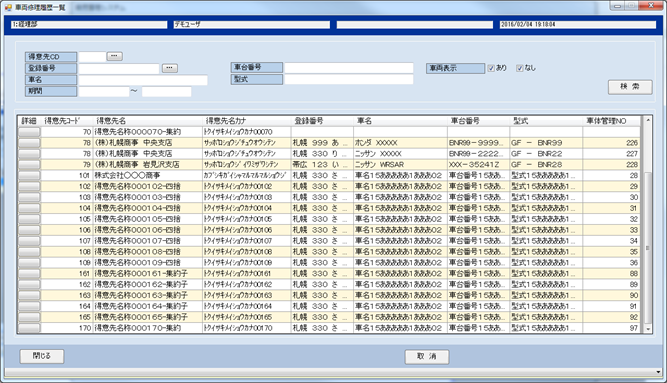Select cell ニッサン WRSAR
The width and height of the screenshot is (667, 383).
(x=400, y=165)
